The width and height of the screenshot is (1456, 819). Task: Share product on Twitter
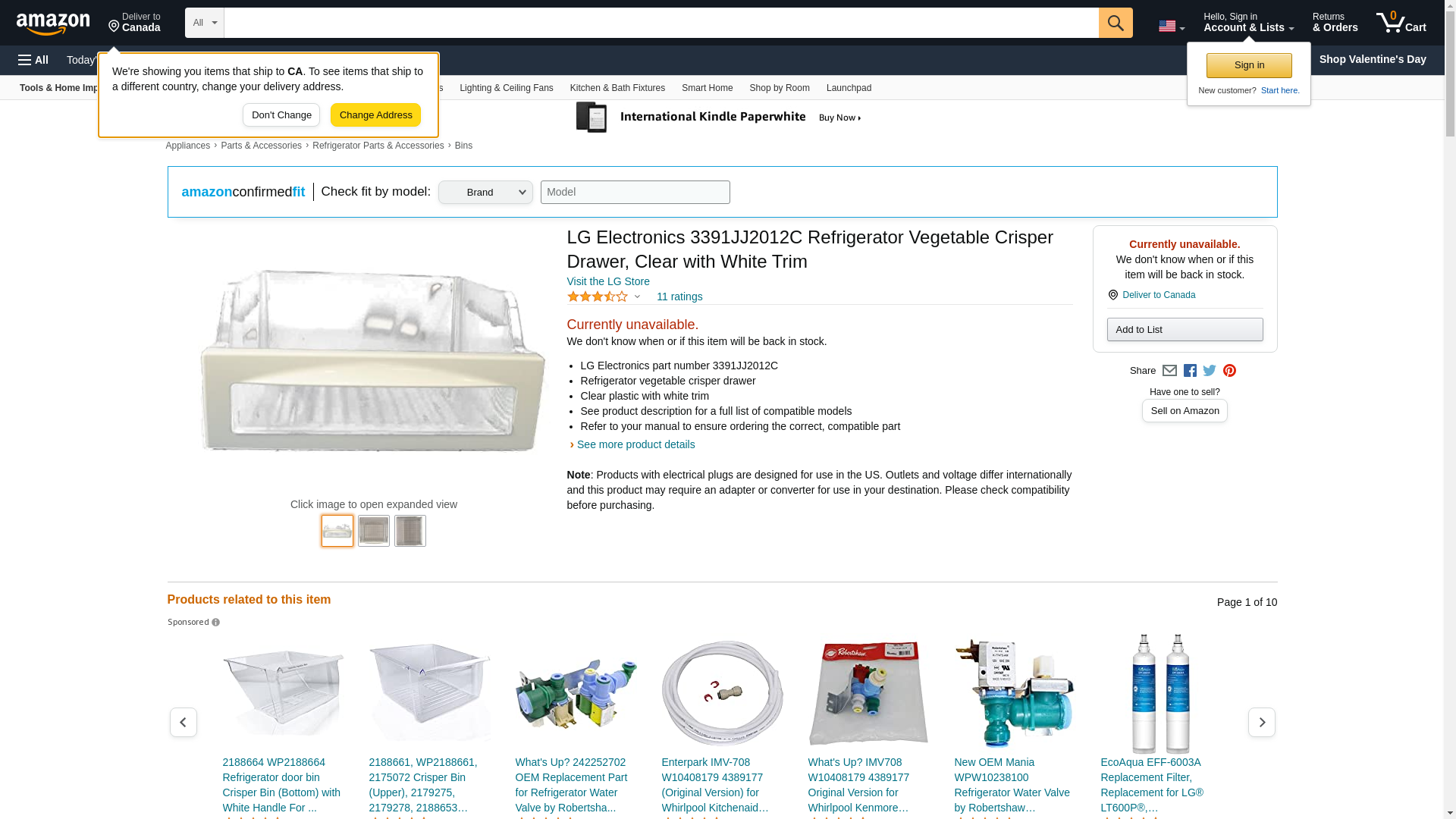pyautogui.click(x=1210, y=371)
